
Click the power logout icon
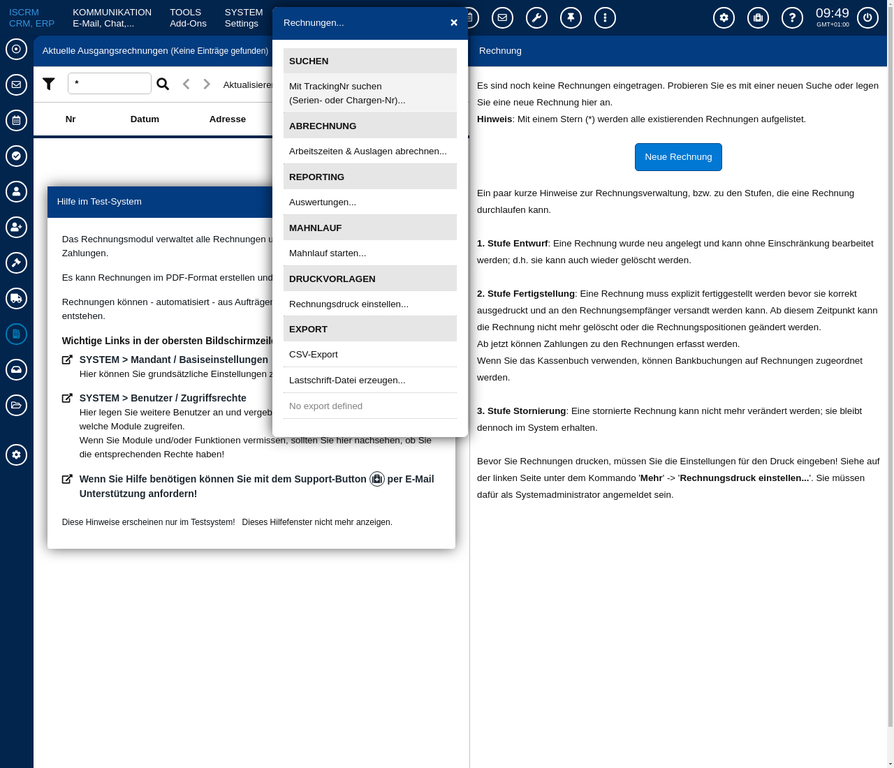(869, 17)
